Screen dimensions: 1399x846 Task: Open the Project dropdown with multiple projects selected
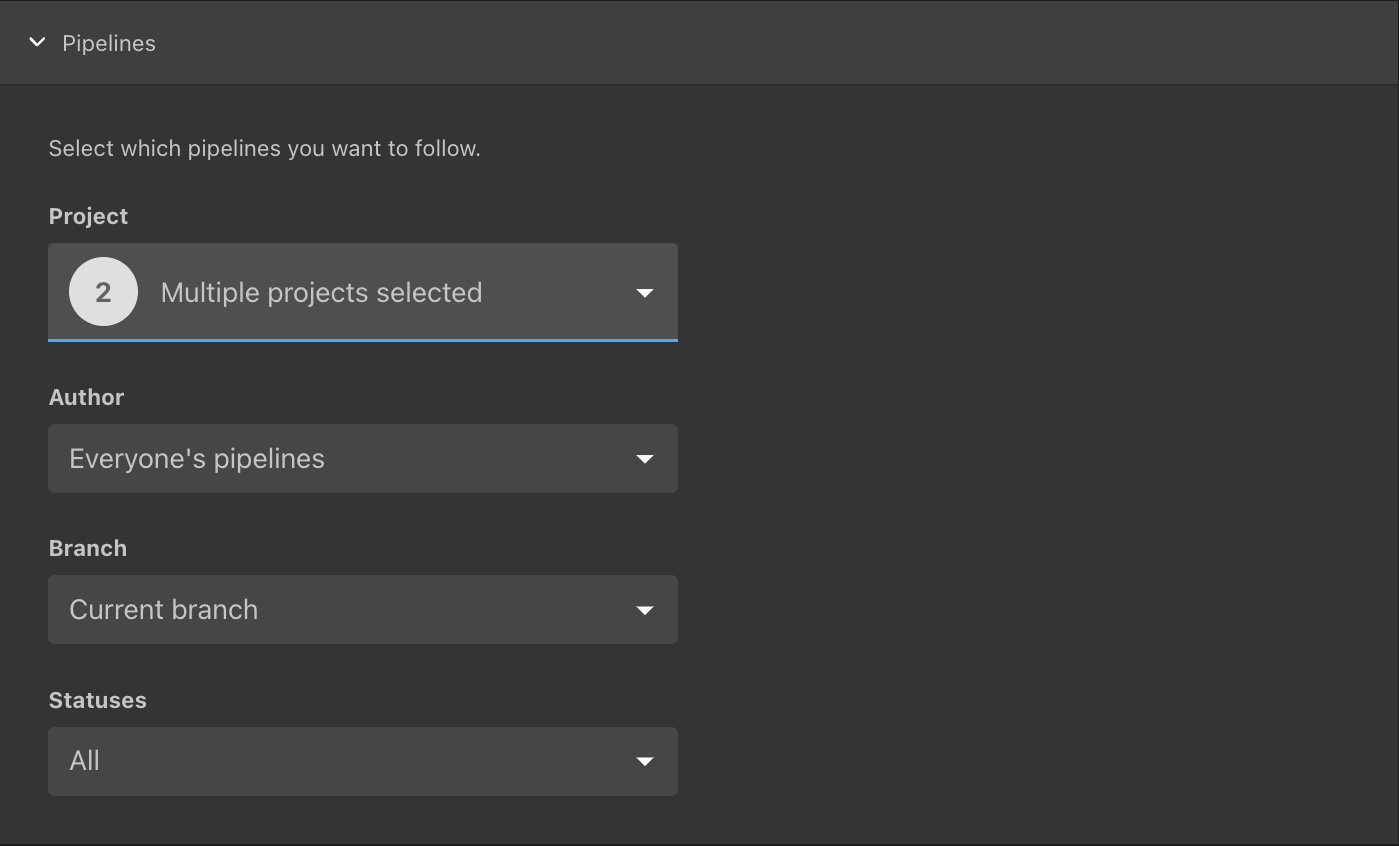point(363,292)
